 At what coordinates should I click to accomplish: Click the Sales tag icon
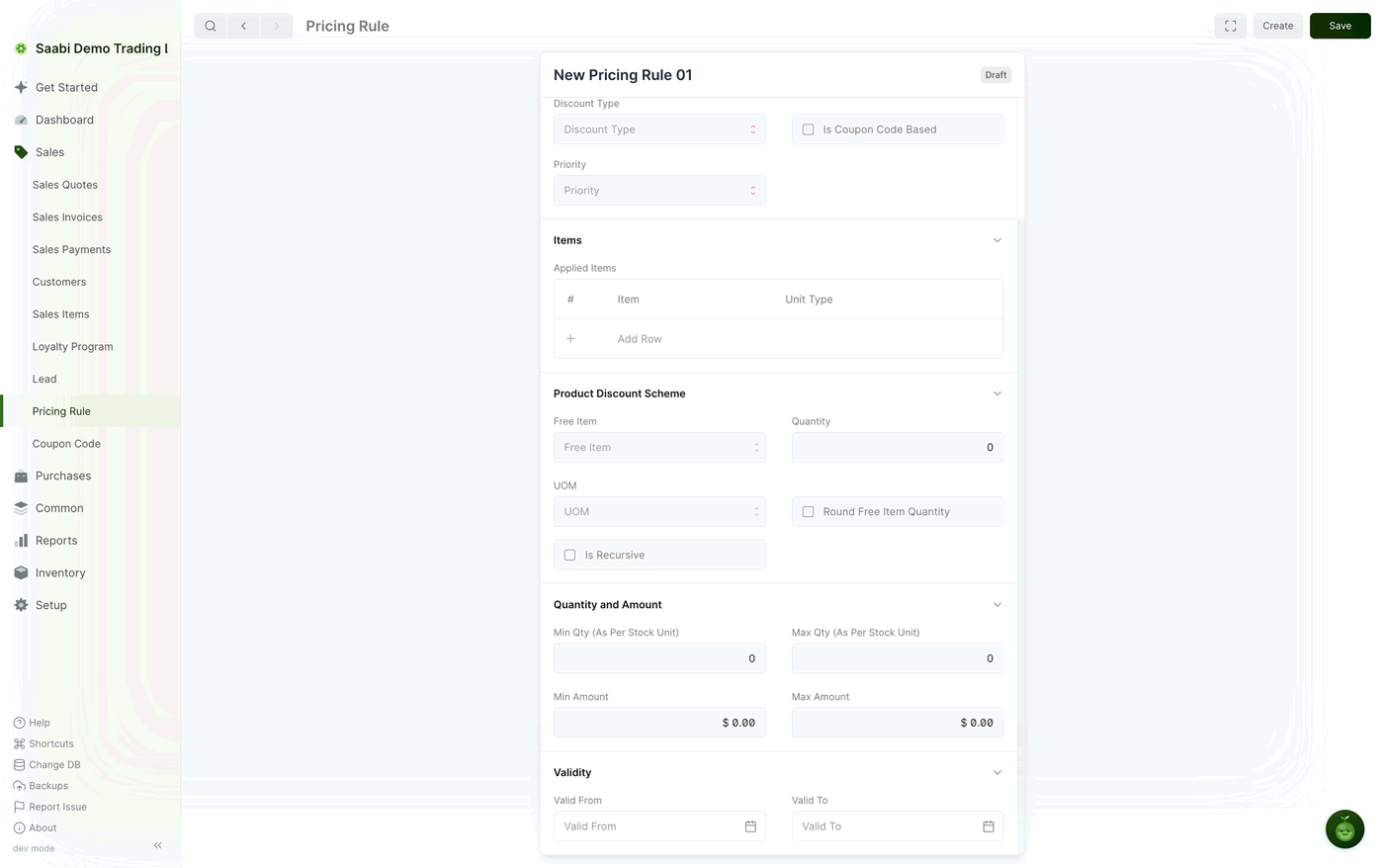(x=21, y=152)
